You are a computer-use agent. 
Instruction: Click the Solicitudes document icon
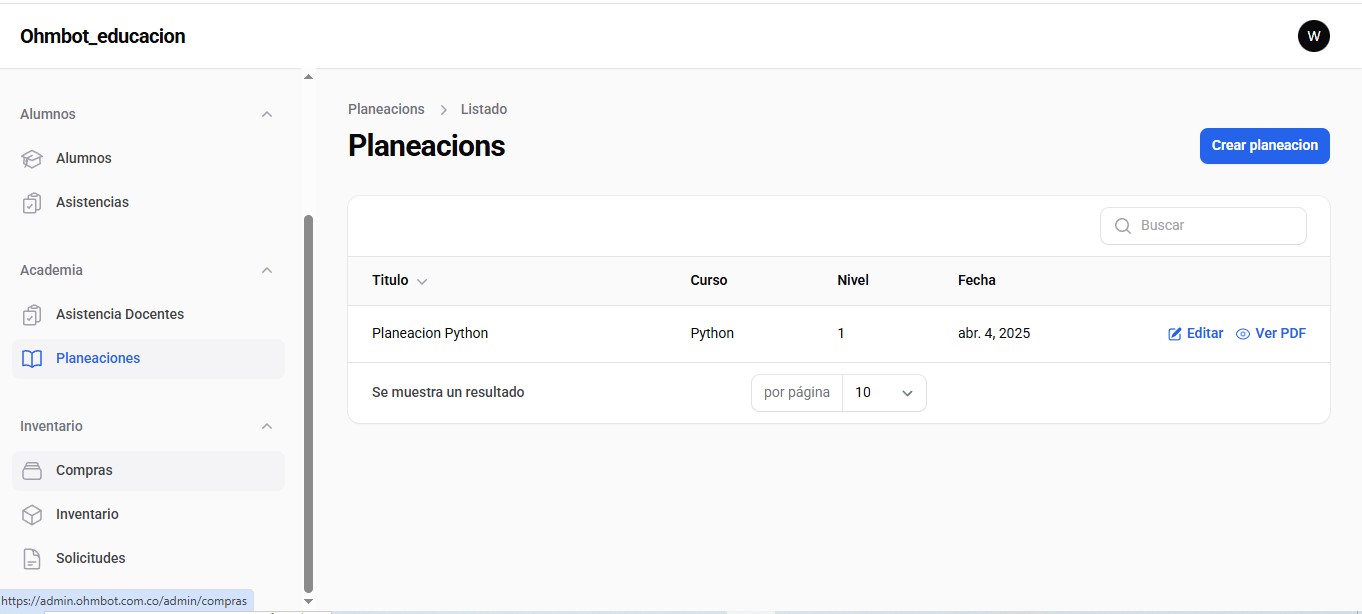point(32,559)
